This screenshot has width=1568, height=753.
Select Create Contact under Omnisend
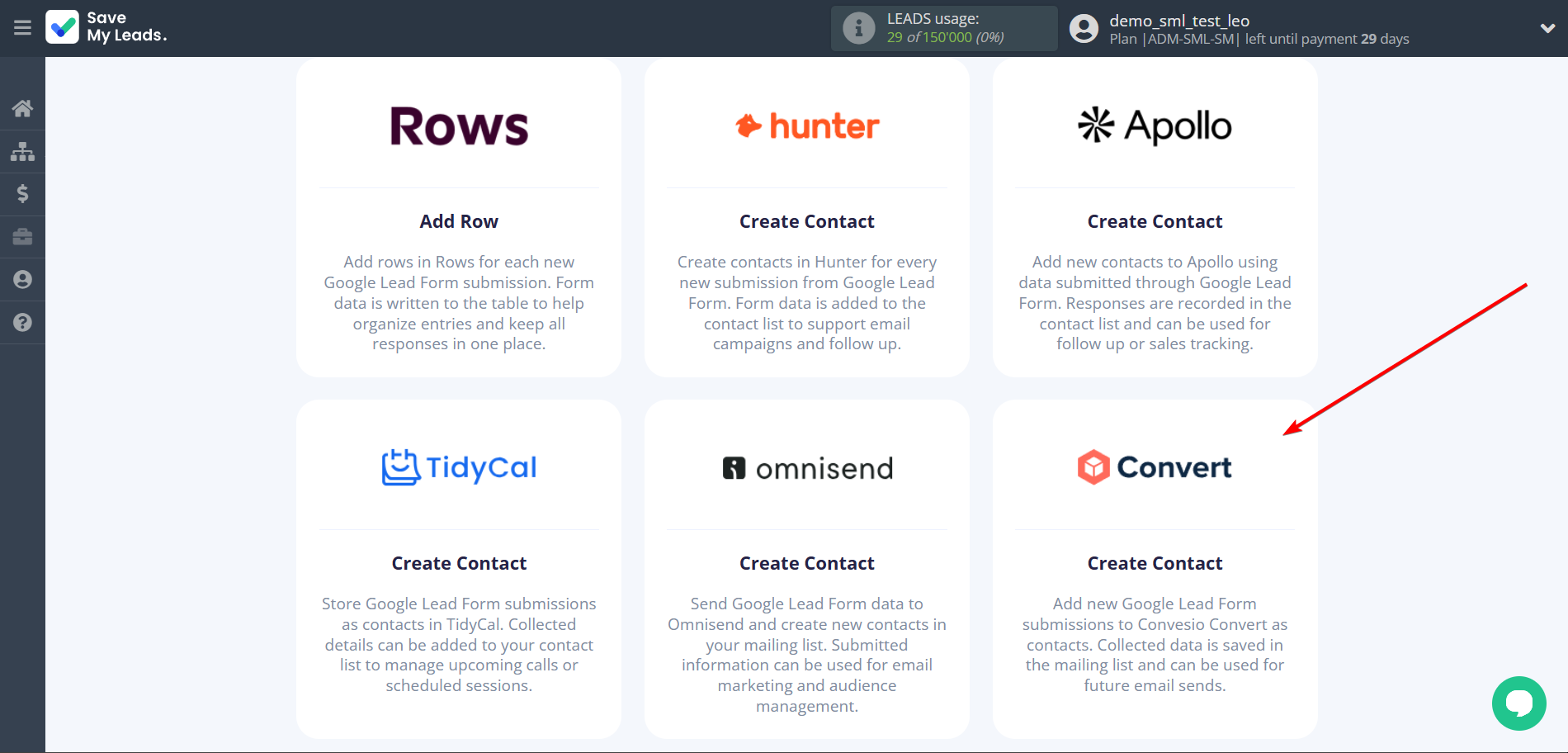pos(807,563)
